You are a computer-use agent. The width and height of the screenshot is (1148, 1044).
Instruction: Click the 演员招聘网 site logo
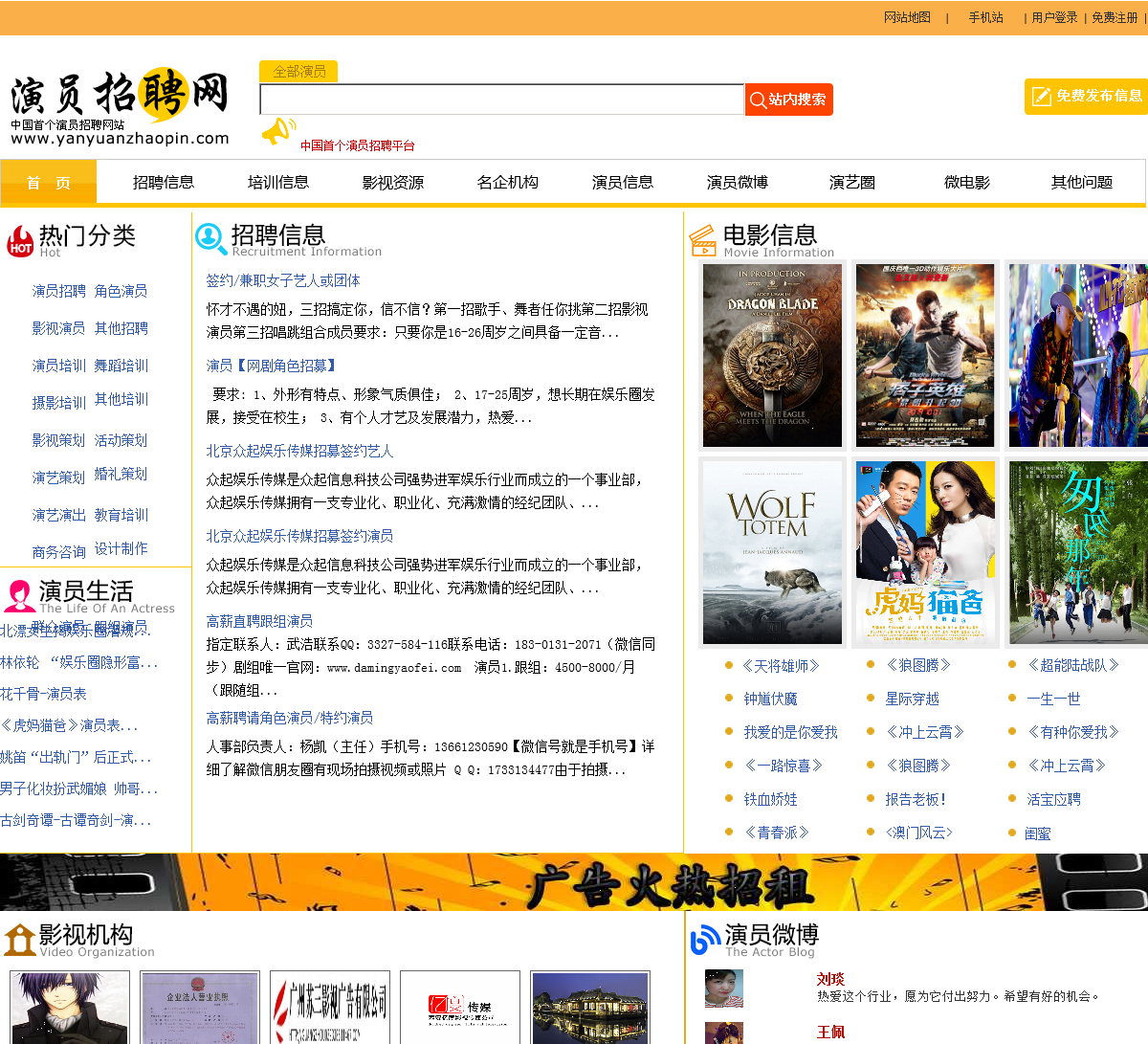click(120, 107)
